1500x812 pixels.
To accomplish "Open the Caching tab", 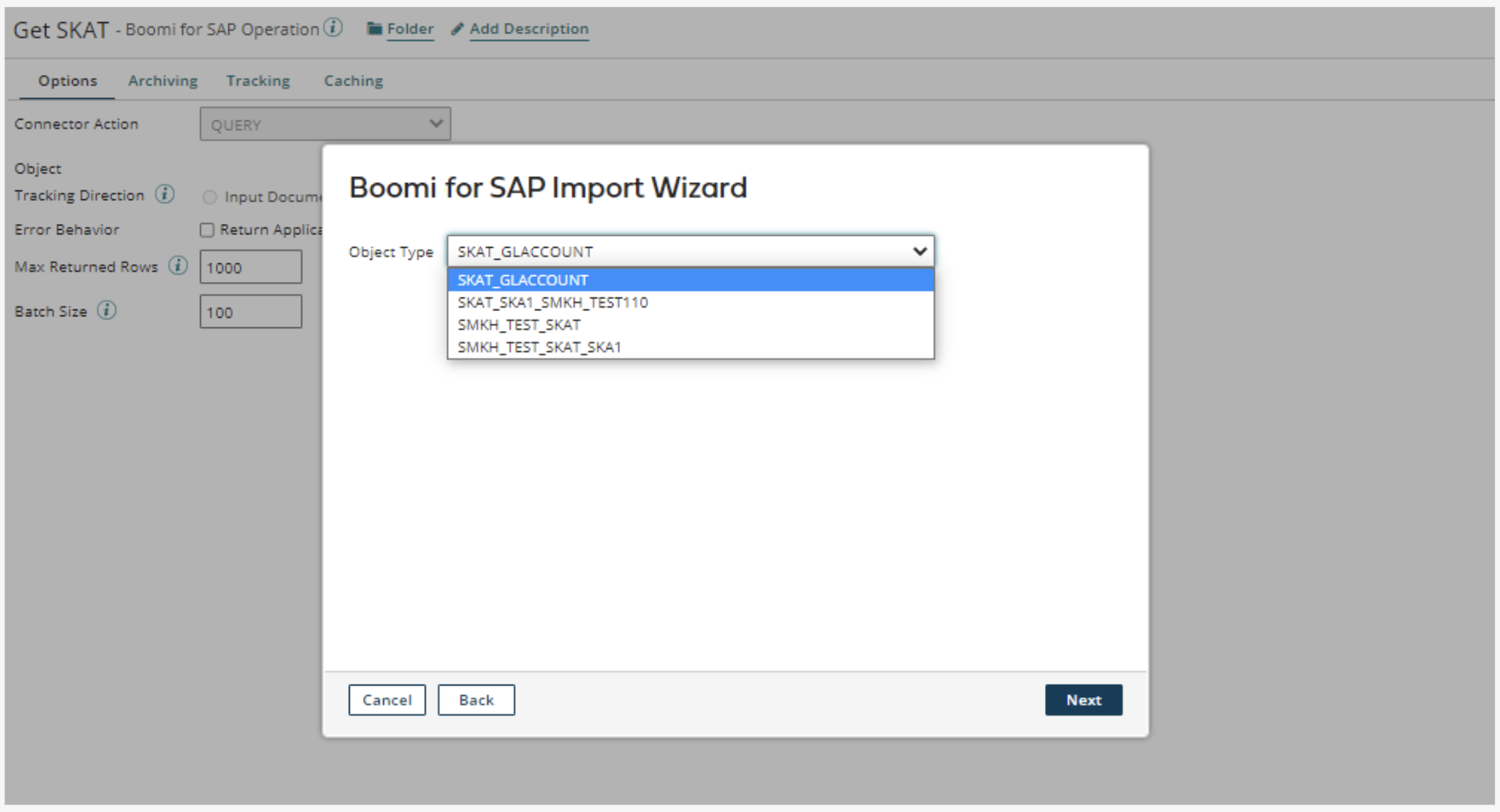I will click(353, 80).
